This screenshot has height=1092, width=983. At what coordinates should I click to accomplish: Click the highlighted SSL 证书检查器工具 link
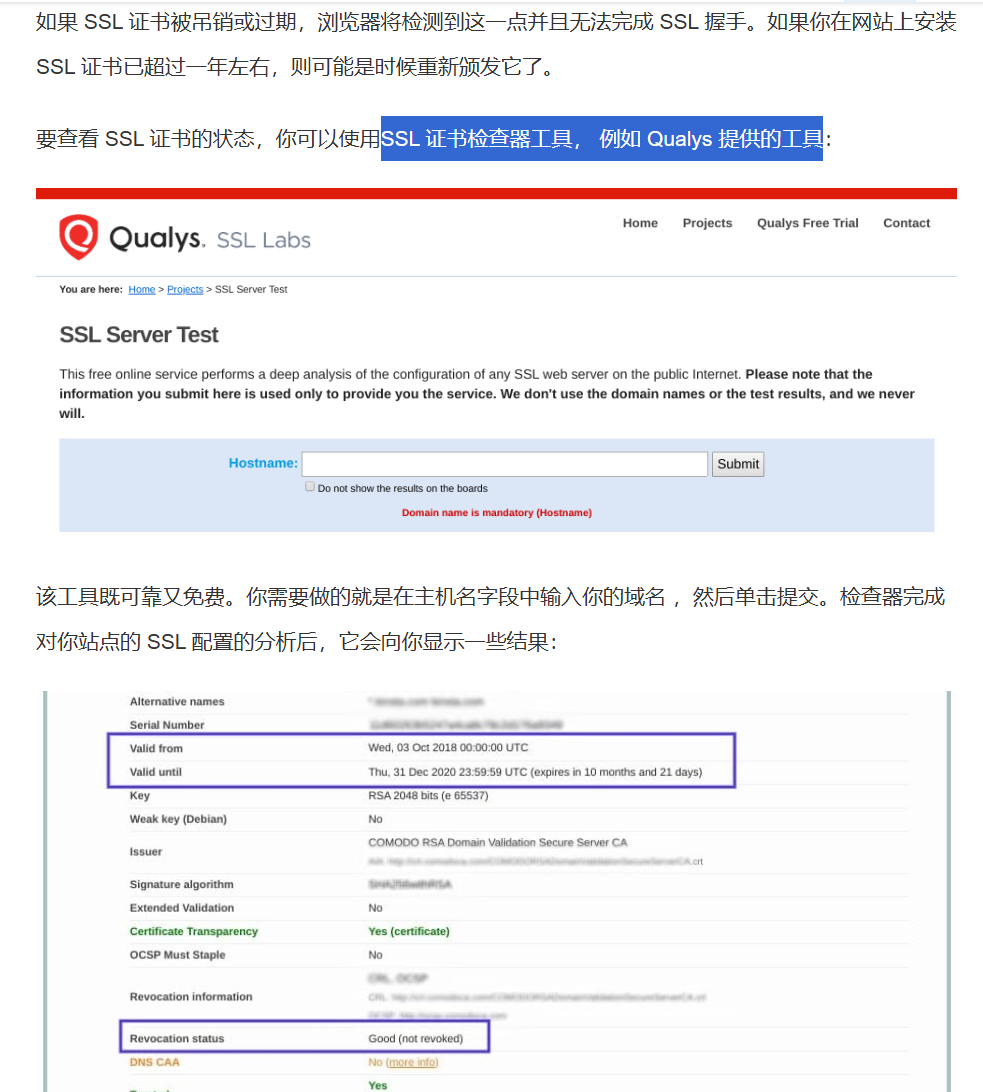[x=601, y=139]
